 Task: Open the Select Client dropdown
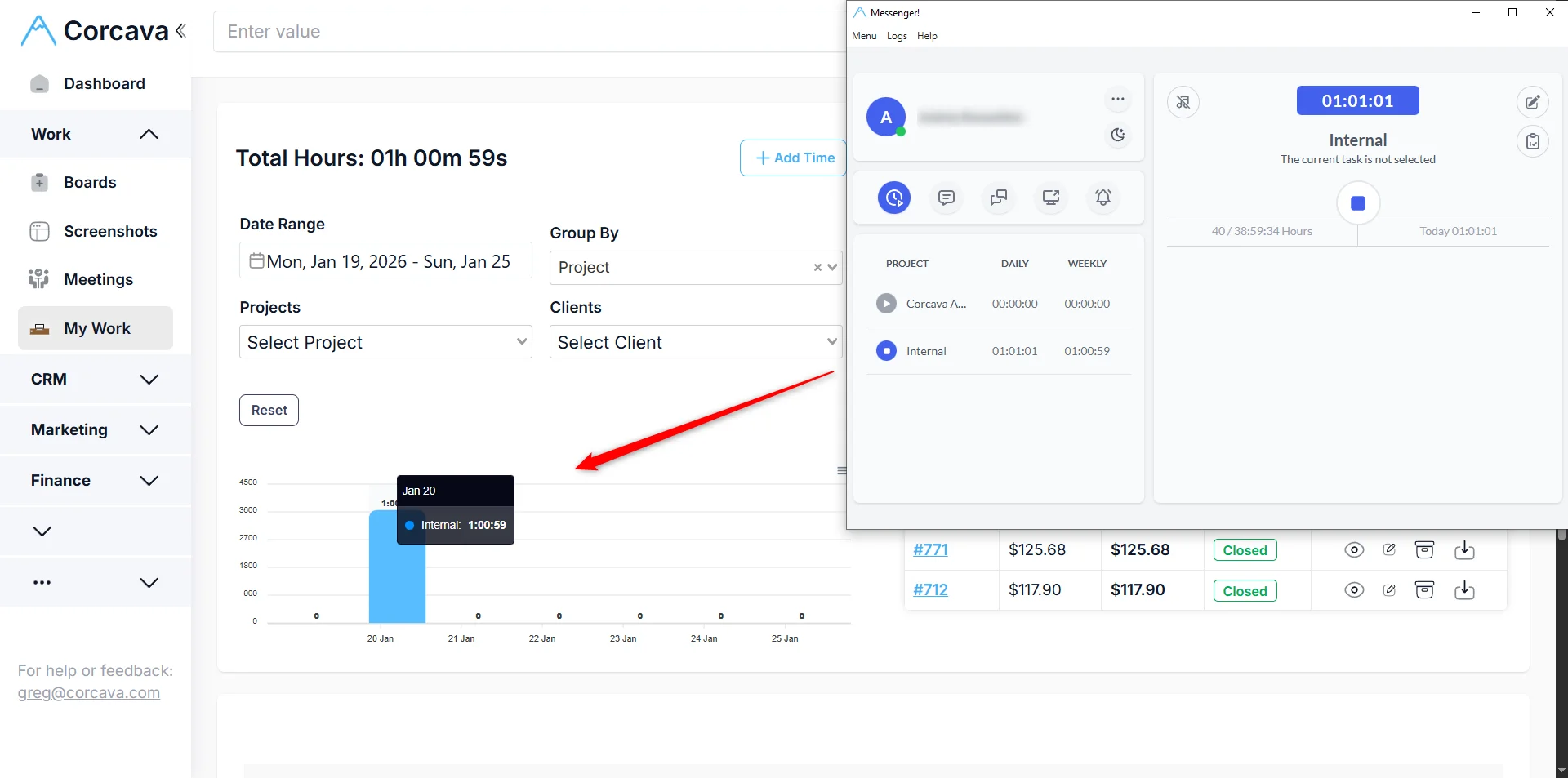click(x=695, y=342)
